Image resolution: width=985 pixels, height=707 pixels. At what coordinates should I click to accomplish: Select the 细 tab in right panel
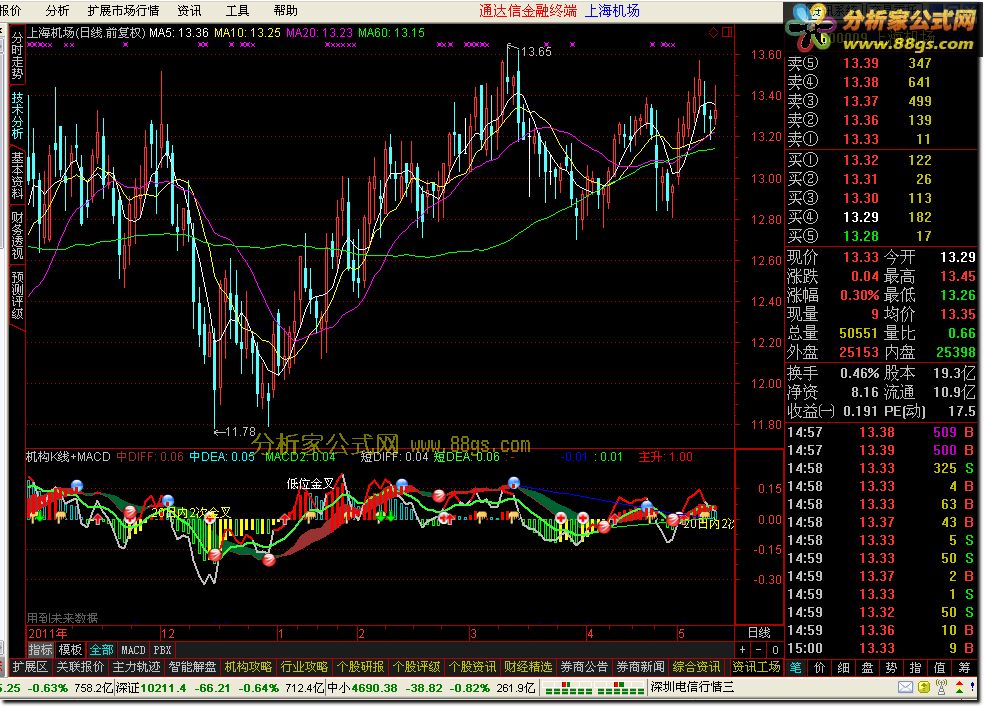click(843, 667)
